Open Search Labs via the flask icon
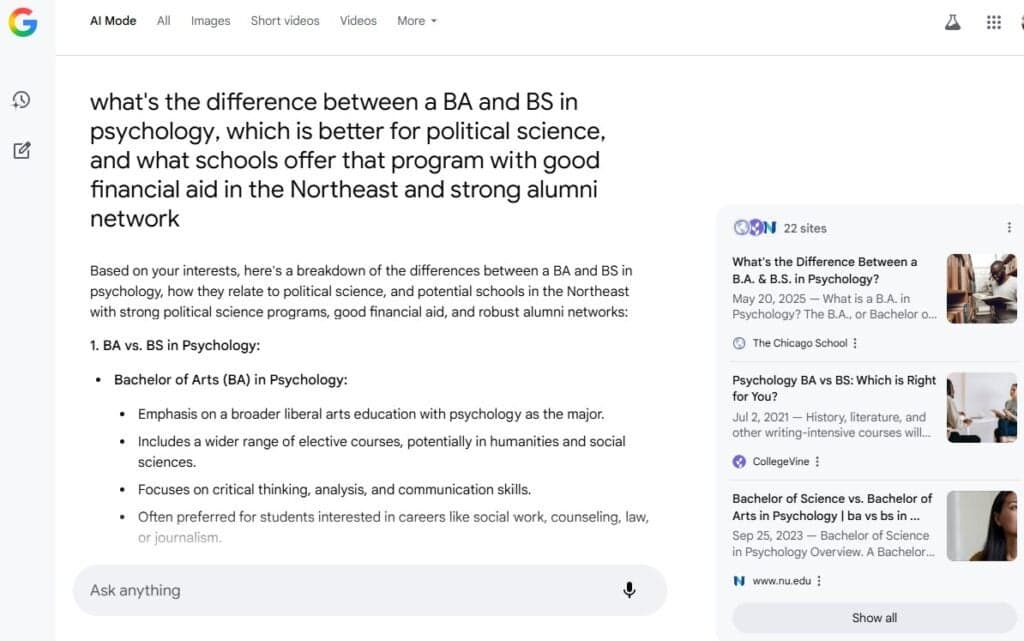Viewport: 1024px width, 641px height. pos(952,21)
